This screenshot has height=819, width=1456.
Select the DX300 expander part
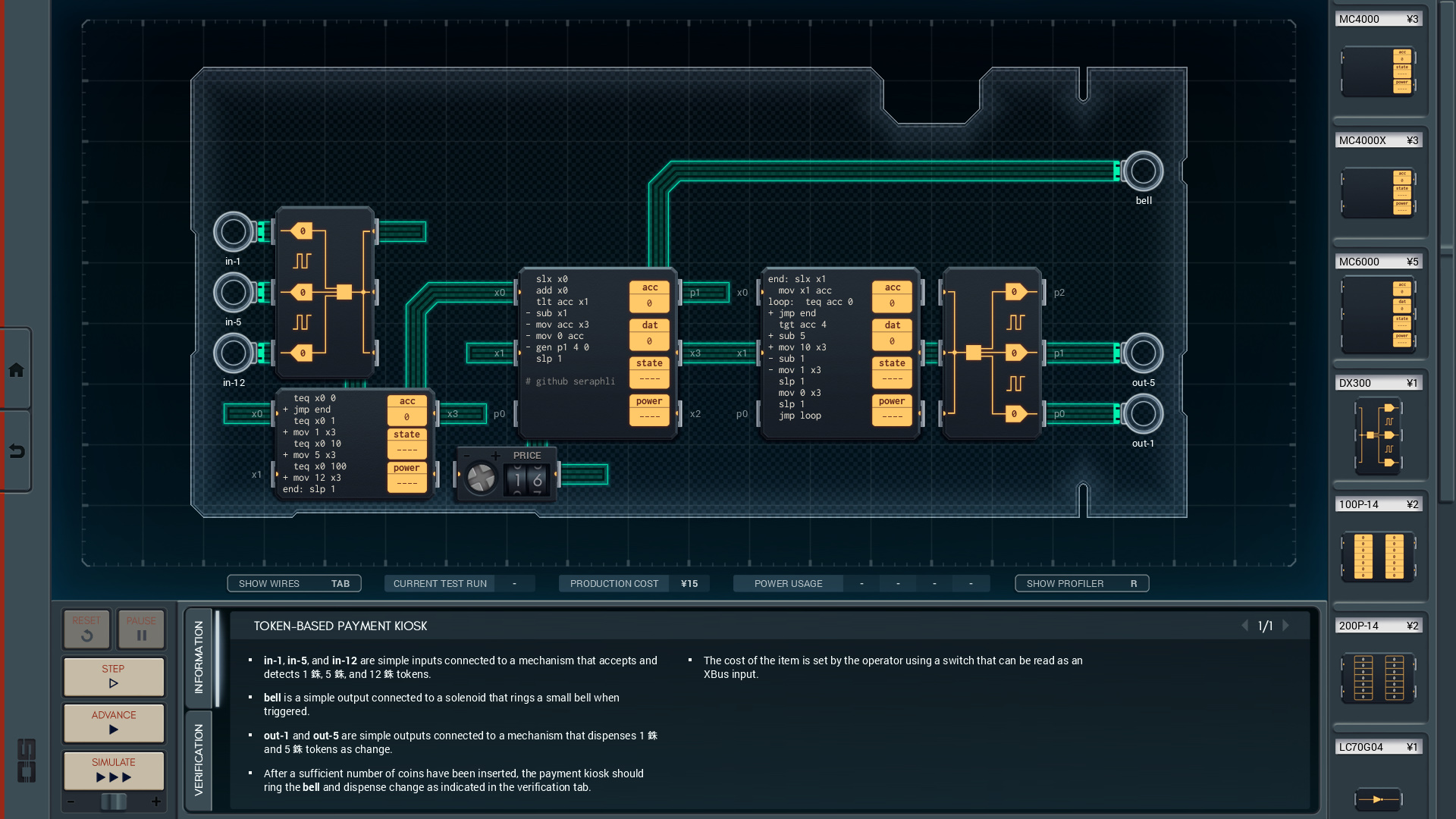[1378, 436]
